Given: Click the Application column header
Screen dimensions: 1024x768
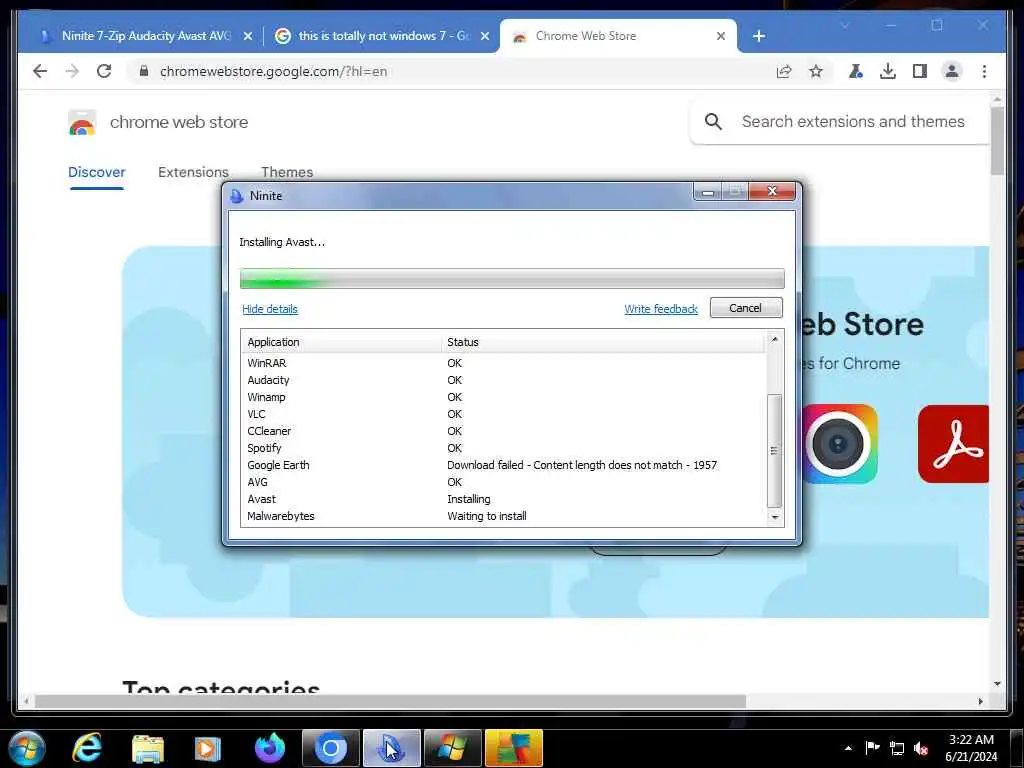Looking at the screenshot, I should pos(342,342).
